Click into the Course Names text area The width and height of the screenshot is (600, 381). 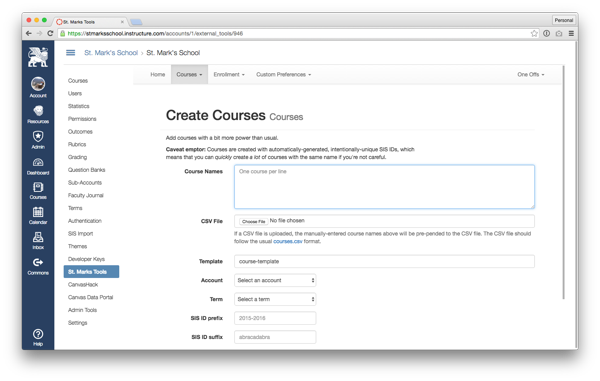coord(384,187)
